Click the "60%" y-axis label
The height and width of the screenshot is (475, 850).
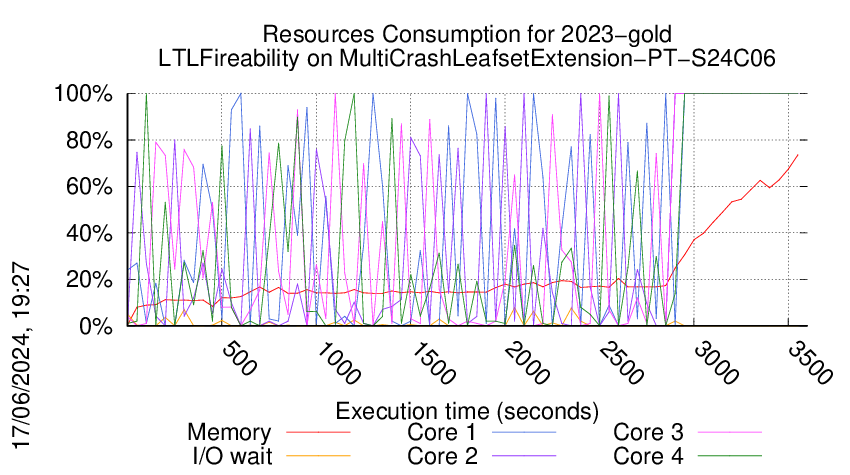pos(91,188)
